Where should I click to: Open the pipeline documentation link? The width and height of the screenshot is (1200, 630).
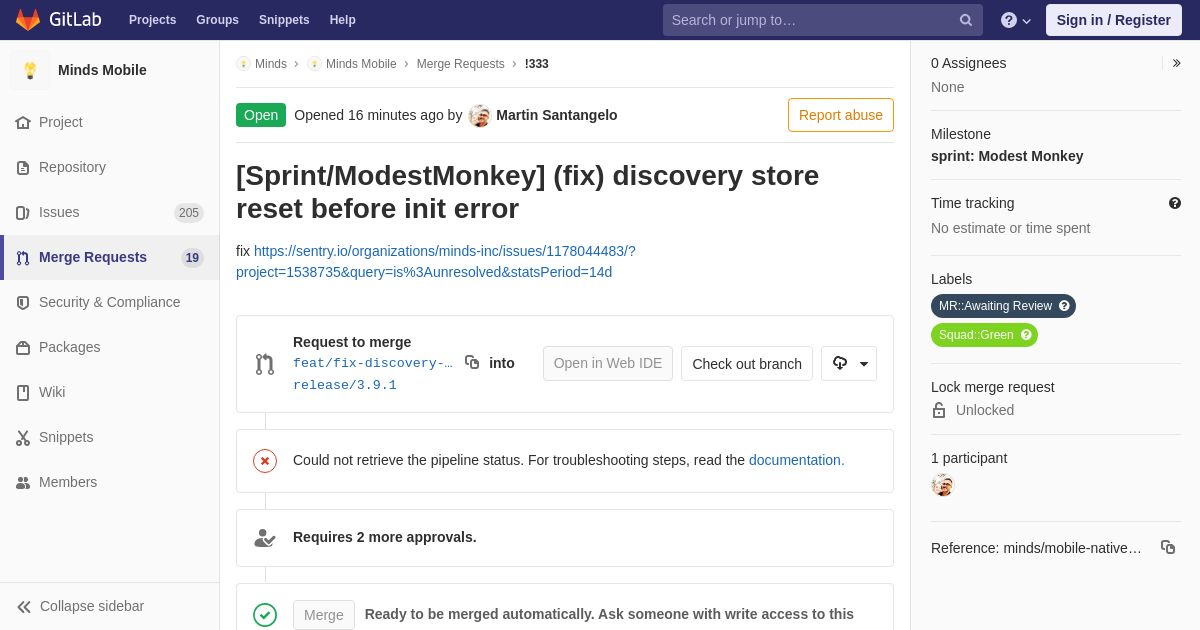[797, 460]
